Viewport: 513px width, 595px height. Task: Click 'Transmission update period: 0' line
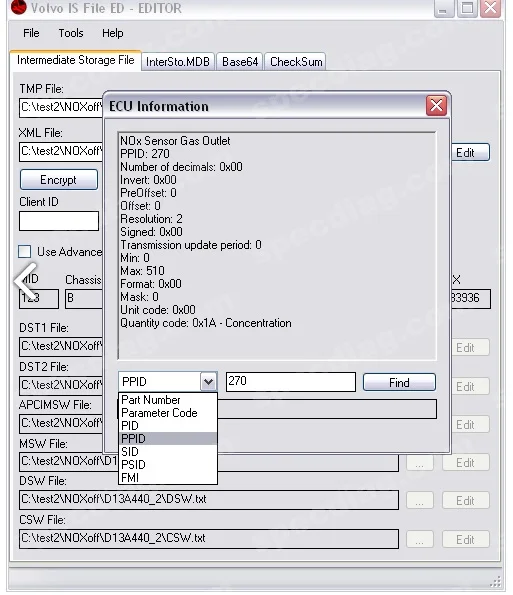[190, 245]
